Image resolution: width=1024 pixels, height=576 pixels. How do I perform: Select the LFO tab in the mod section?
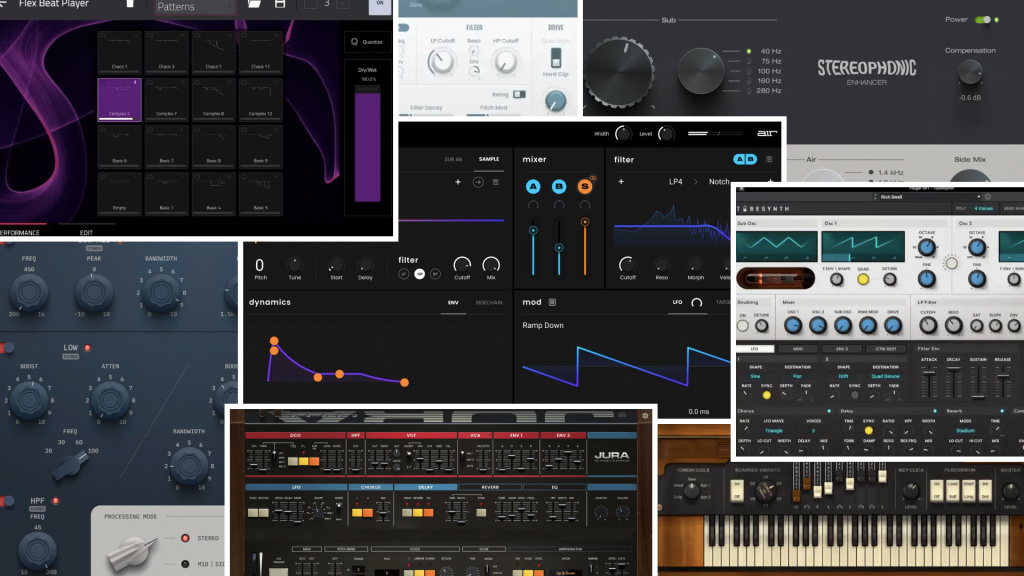point(677,302)
